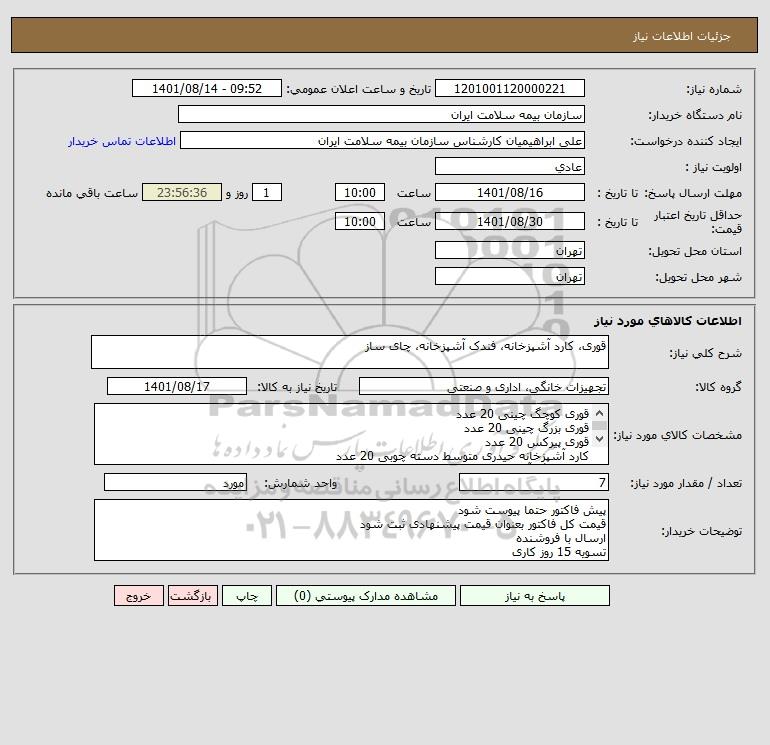Viewport: 770px width, 745px height.
Task: Click the unit of measure field مورد
Action: pos(175,482)
